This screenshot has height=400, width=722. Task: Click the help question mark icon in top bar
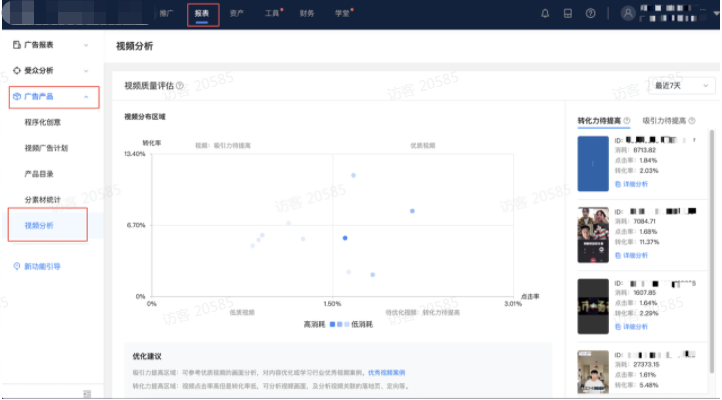click(591, 14)
